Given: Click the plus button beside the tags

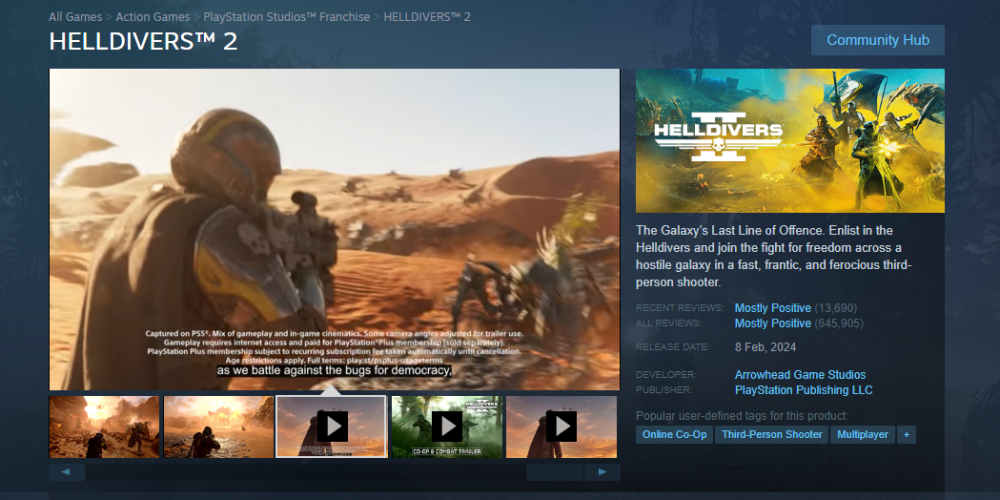Looking at the screenshot, I should tap(906, 435).
